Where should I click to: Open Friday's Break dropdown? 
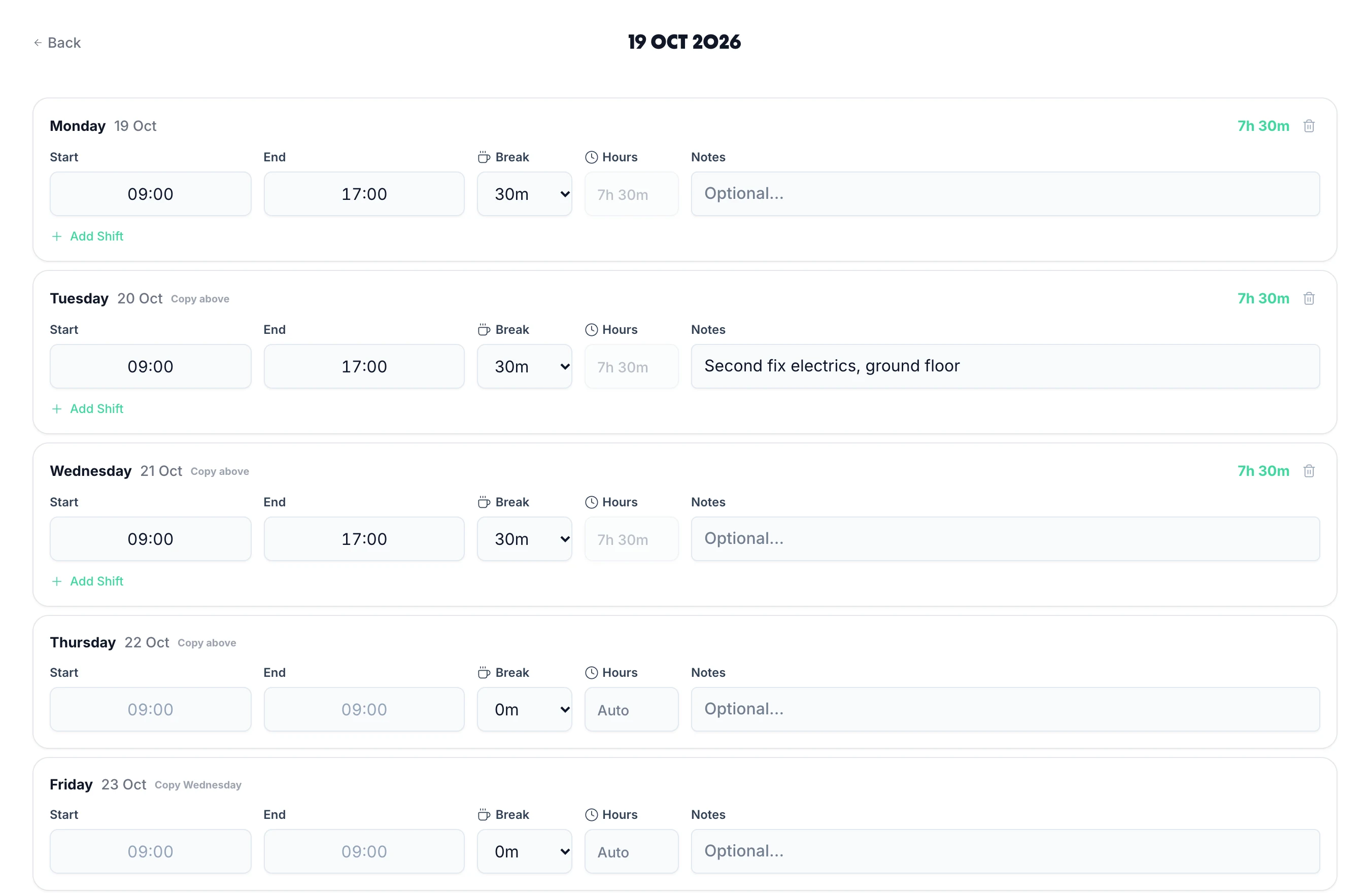tap(524, 852)
